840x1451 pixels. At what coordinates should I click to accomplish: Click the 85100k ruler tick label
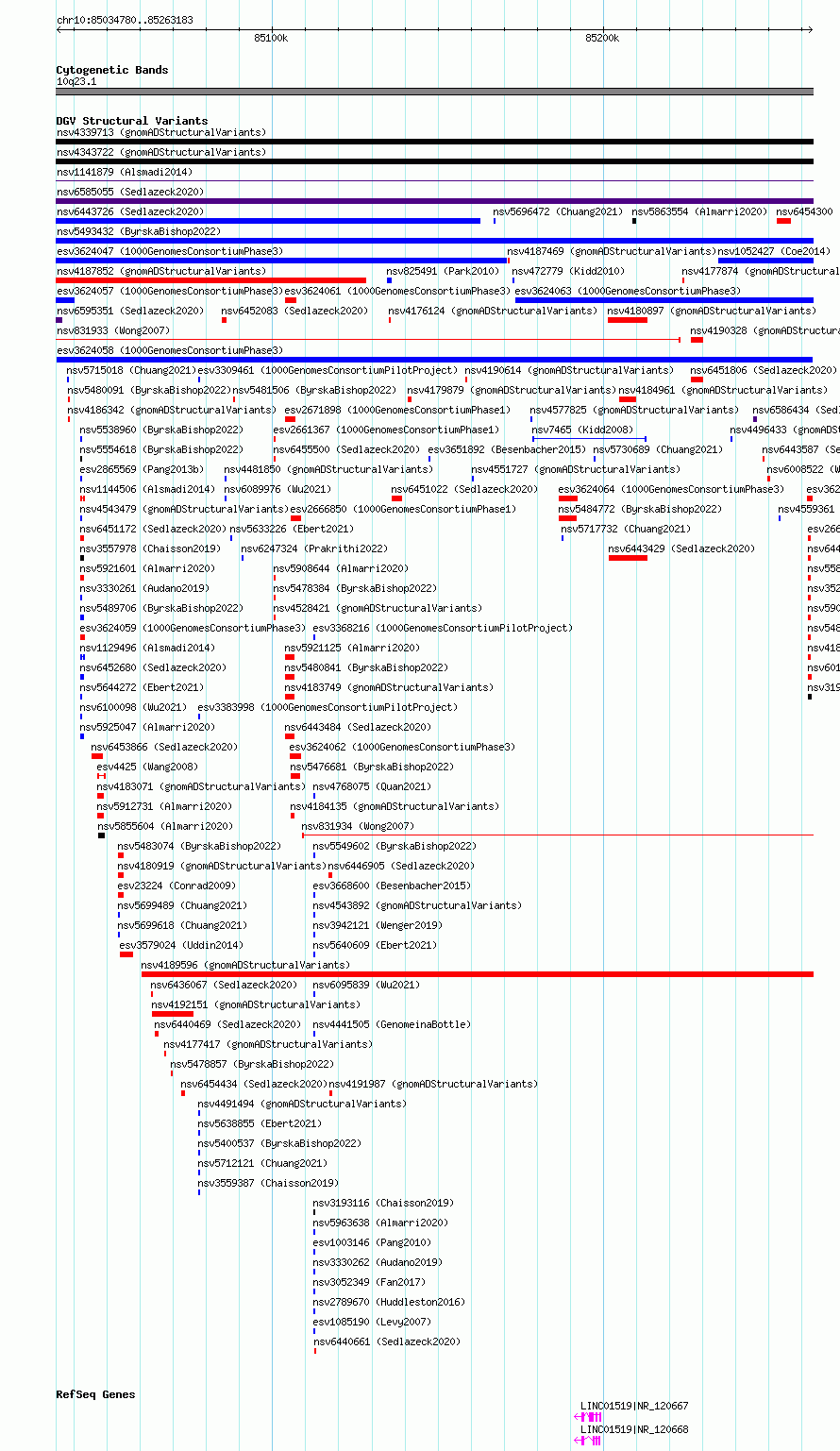271,38
